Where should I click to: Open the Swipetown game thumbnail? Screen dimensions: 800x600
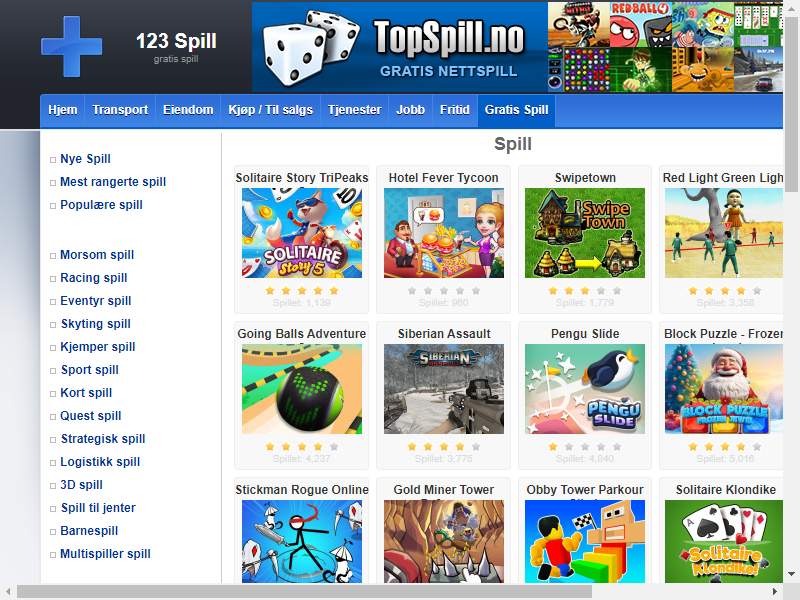tap(585, 233)
